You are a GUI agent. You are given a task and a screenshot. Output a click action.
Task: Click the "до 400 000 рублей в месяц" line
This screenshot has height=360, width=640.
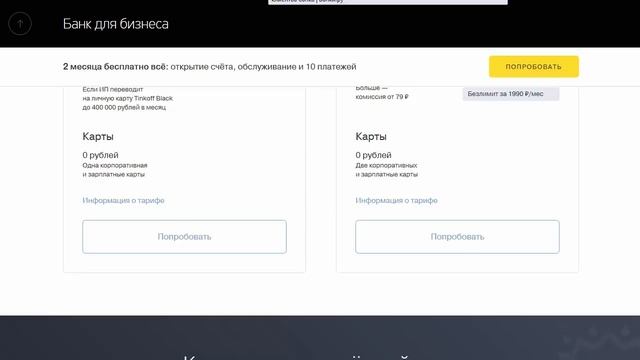124,107
